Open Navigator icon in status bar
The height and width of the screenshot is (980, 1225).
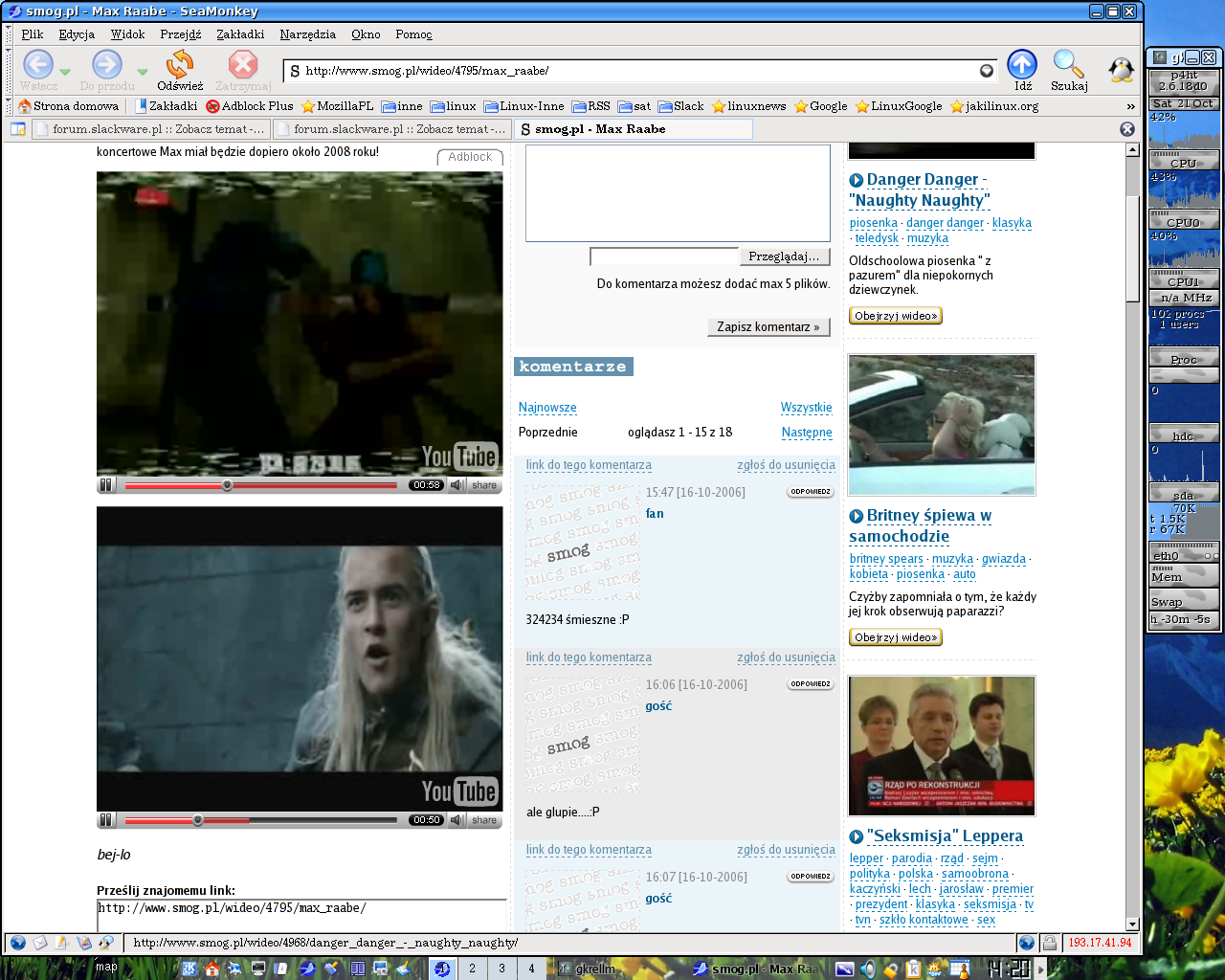[x=18, y=943]
